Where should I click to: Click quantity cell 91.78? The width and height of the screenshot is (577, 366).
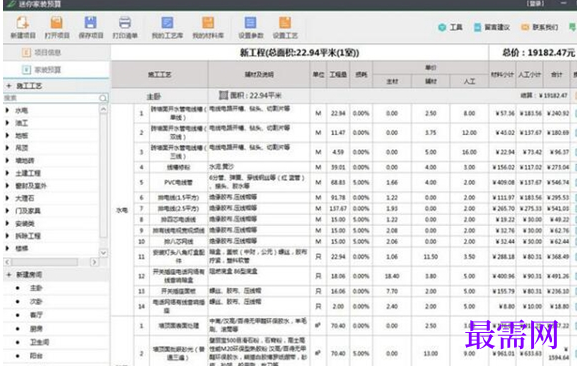[338, 198]
